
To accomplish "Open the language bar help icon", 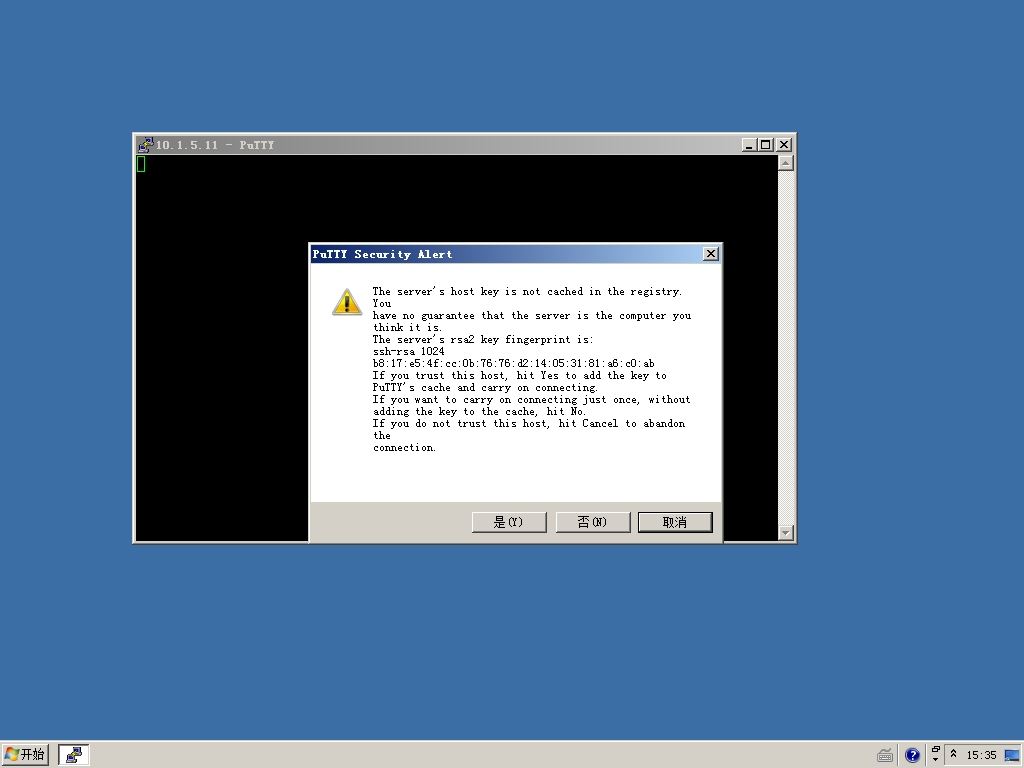I will (912, 756).
